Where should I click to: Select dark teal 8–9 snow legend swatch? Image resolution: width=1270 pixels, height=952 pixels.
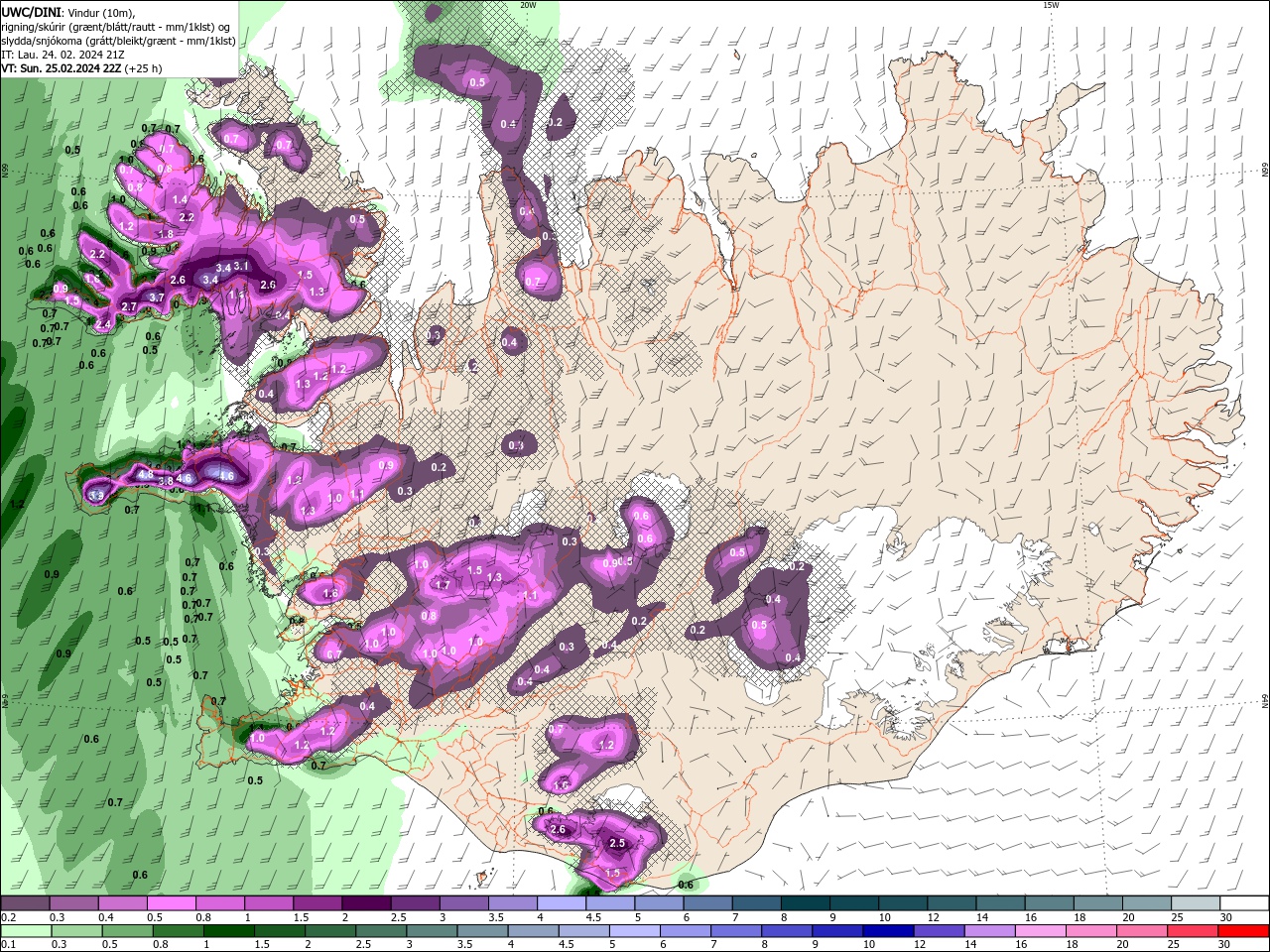[805, 903]
